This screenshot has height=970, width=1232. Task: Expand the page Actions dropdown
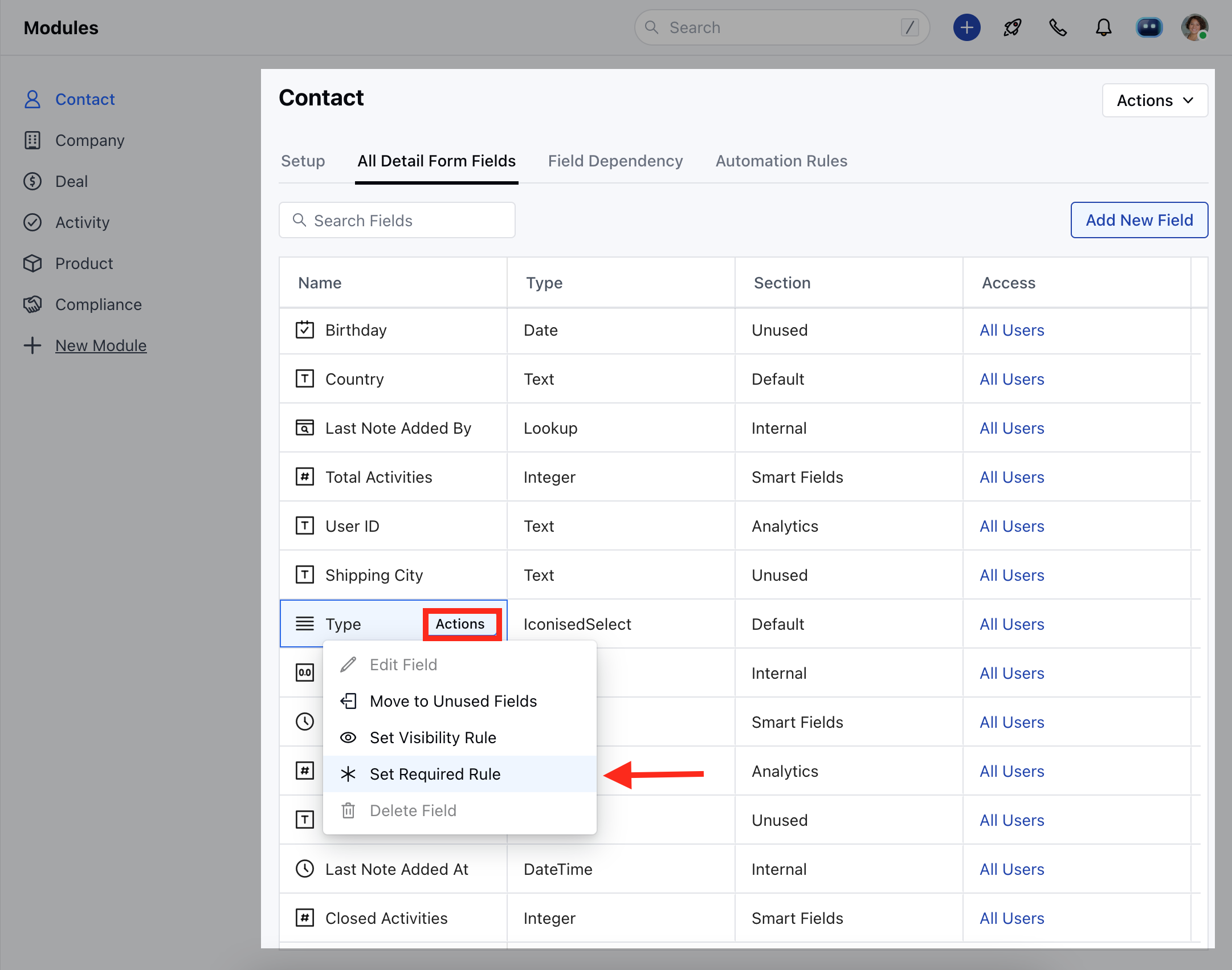1155,100
